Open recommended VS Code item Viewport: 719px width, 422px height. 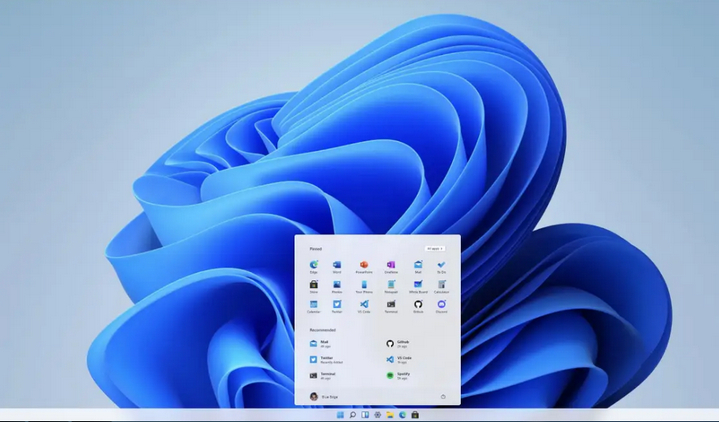point(399,360)
